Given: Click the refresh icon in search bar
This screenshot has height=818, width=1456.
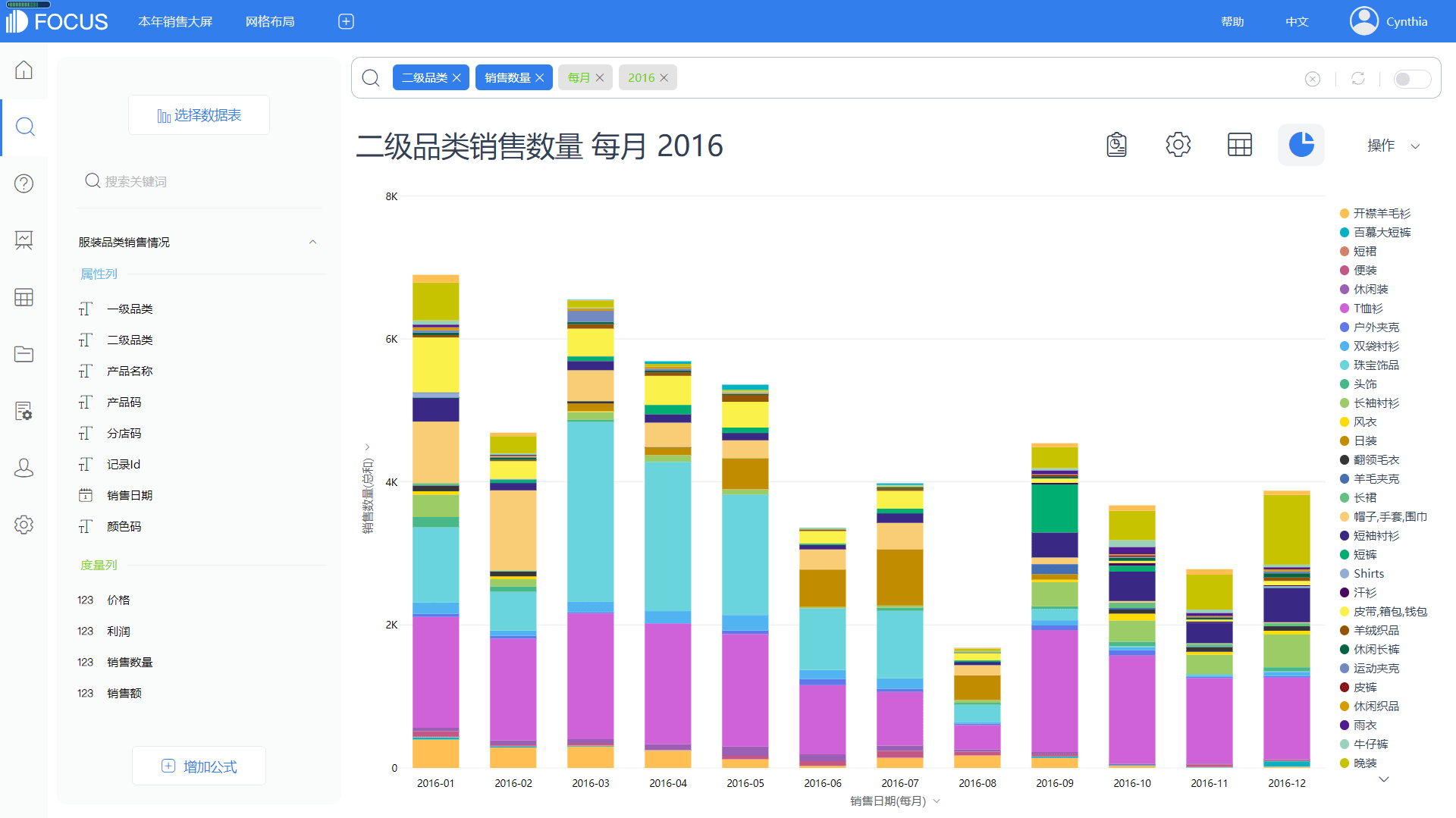Looking at the screenshot, I should pos(1357,79).
